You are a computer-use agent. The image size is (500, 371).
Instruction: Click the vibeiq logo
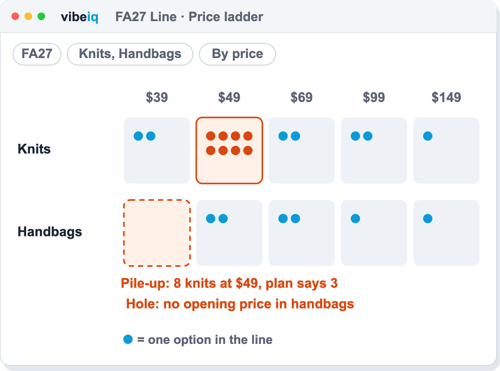click(79, 17)
